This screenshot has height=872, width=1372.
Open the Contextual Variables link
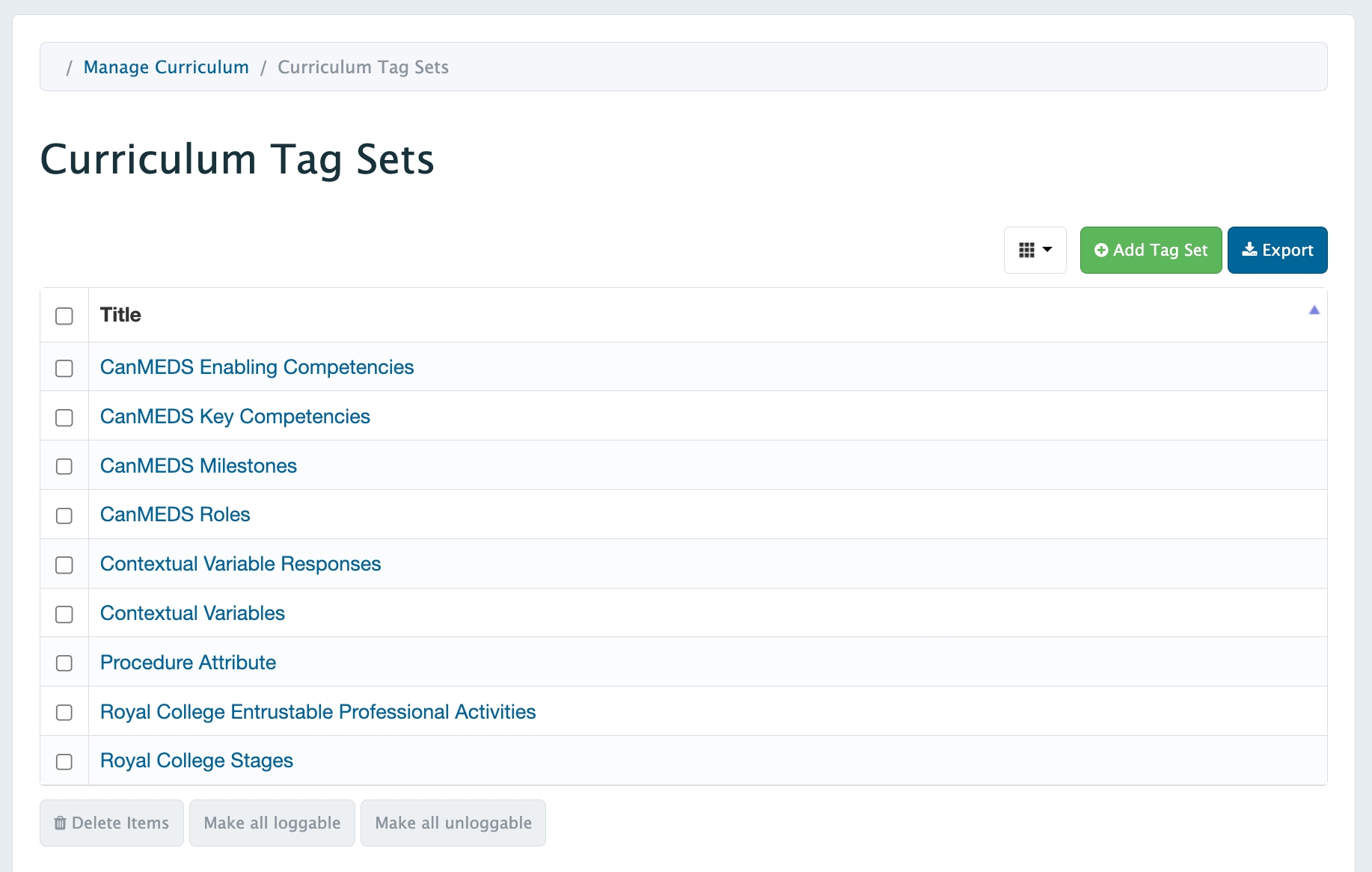tap(192, 613)
